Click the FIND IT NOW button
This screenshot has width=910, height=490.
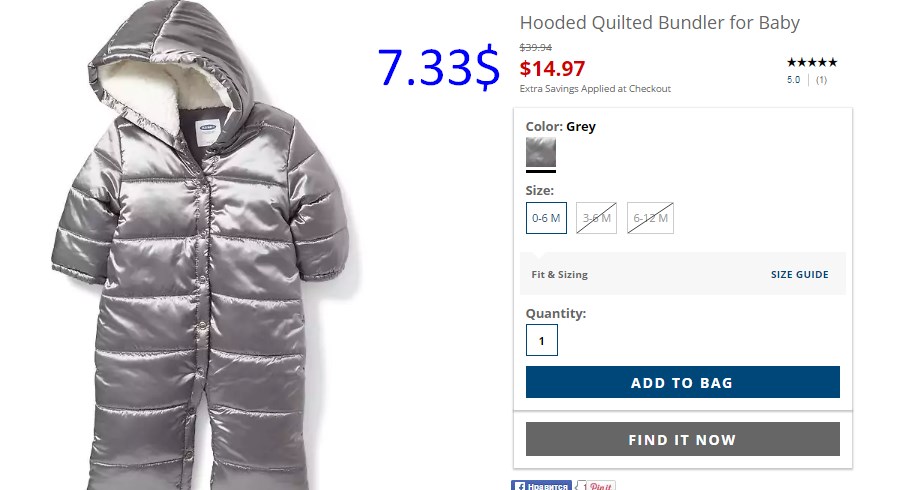682,439
